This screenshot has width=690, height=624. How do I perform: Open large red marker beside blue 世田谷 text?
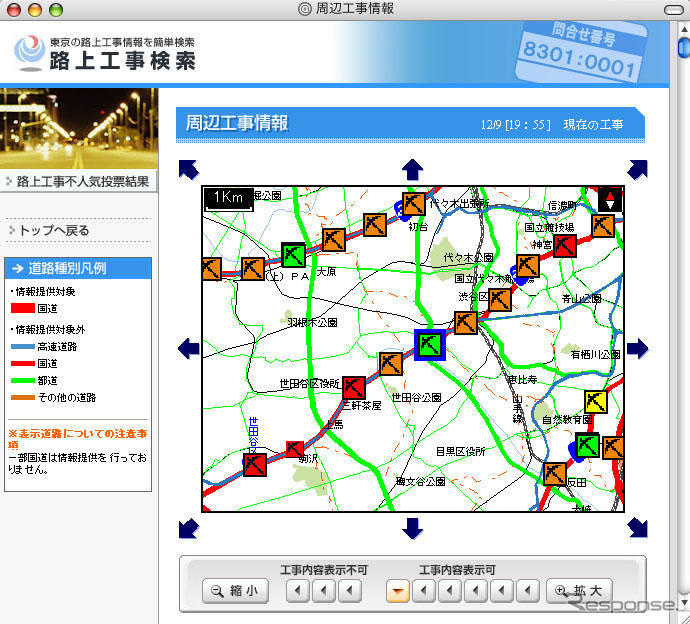(x=255, y=465)
